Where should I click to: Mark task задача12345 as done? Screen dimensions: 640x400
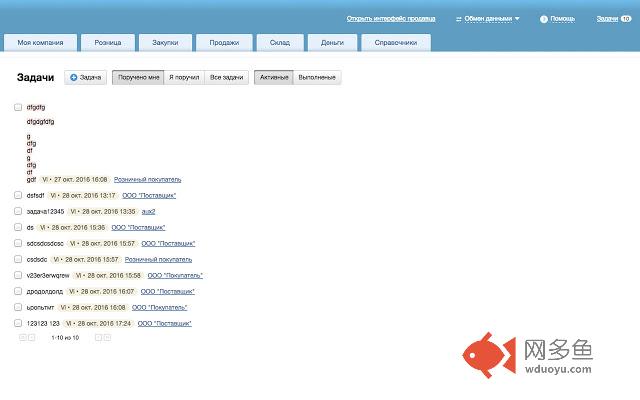click(18, 211)
